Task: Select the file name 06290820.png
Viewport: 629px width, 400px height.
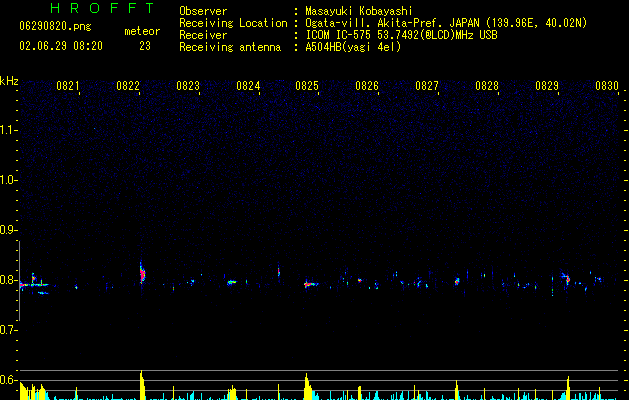Action: [55, 27]
